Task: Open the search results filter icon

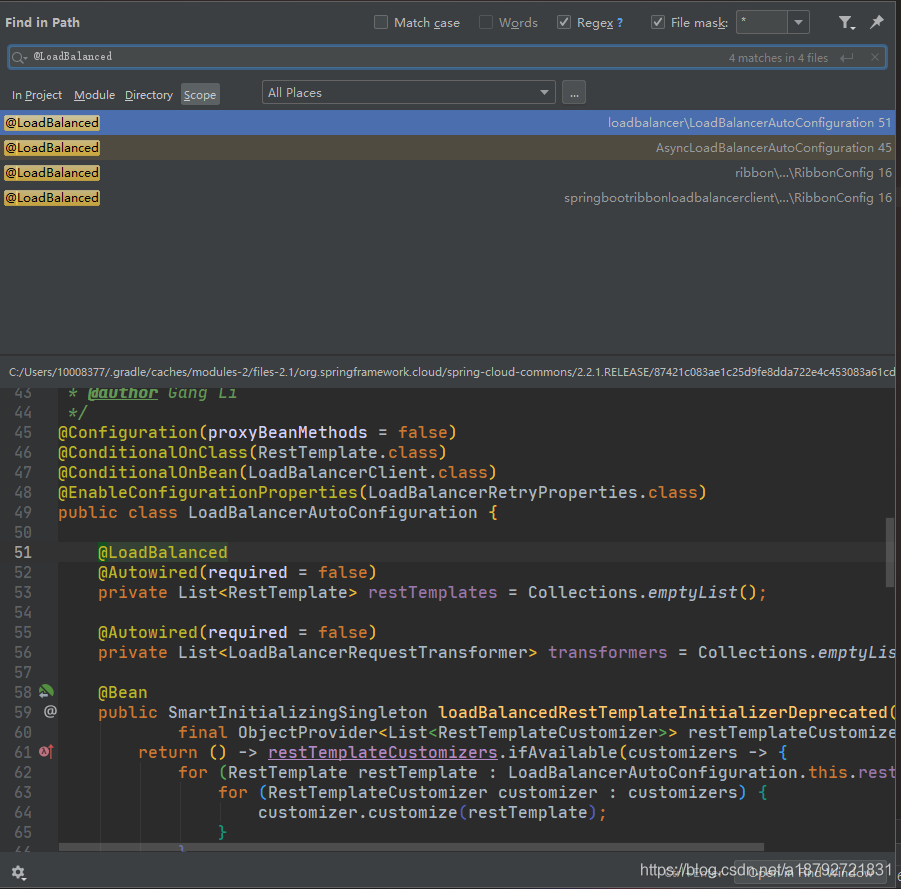Action: [x=846, y=23]
